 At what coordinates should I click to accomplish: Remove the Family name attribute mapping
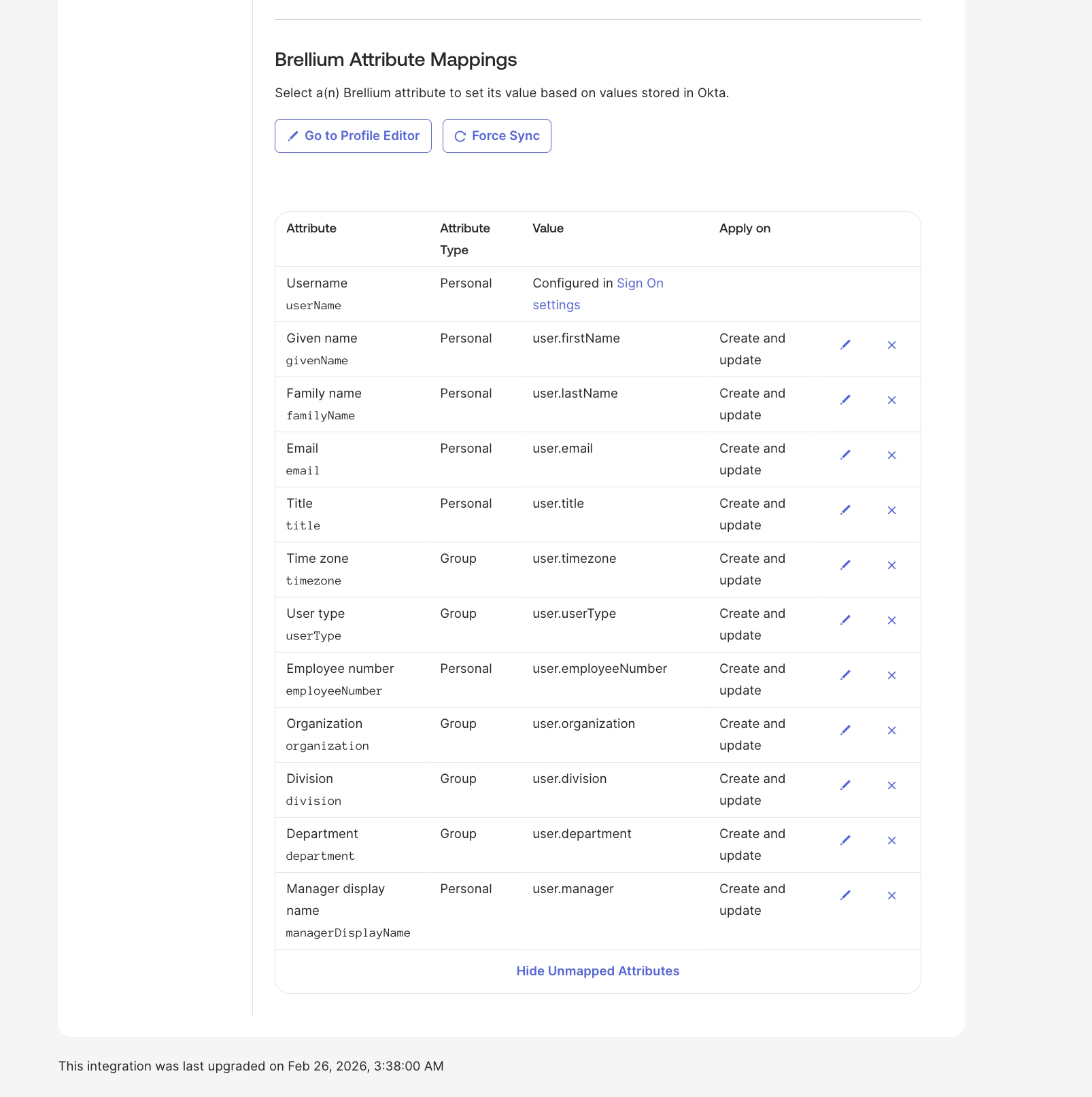(x=891, y=400)
